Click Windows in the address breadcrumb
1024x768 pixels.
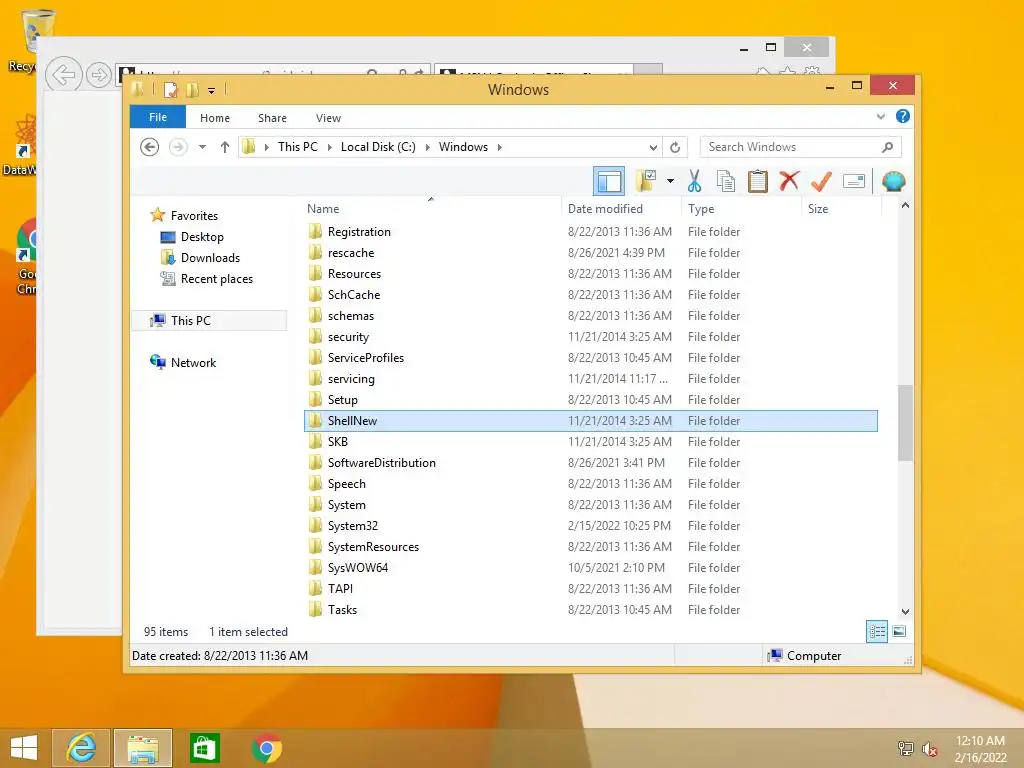tap(463, 147)
